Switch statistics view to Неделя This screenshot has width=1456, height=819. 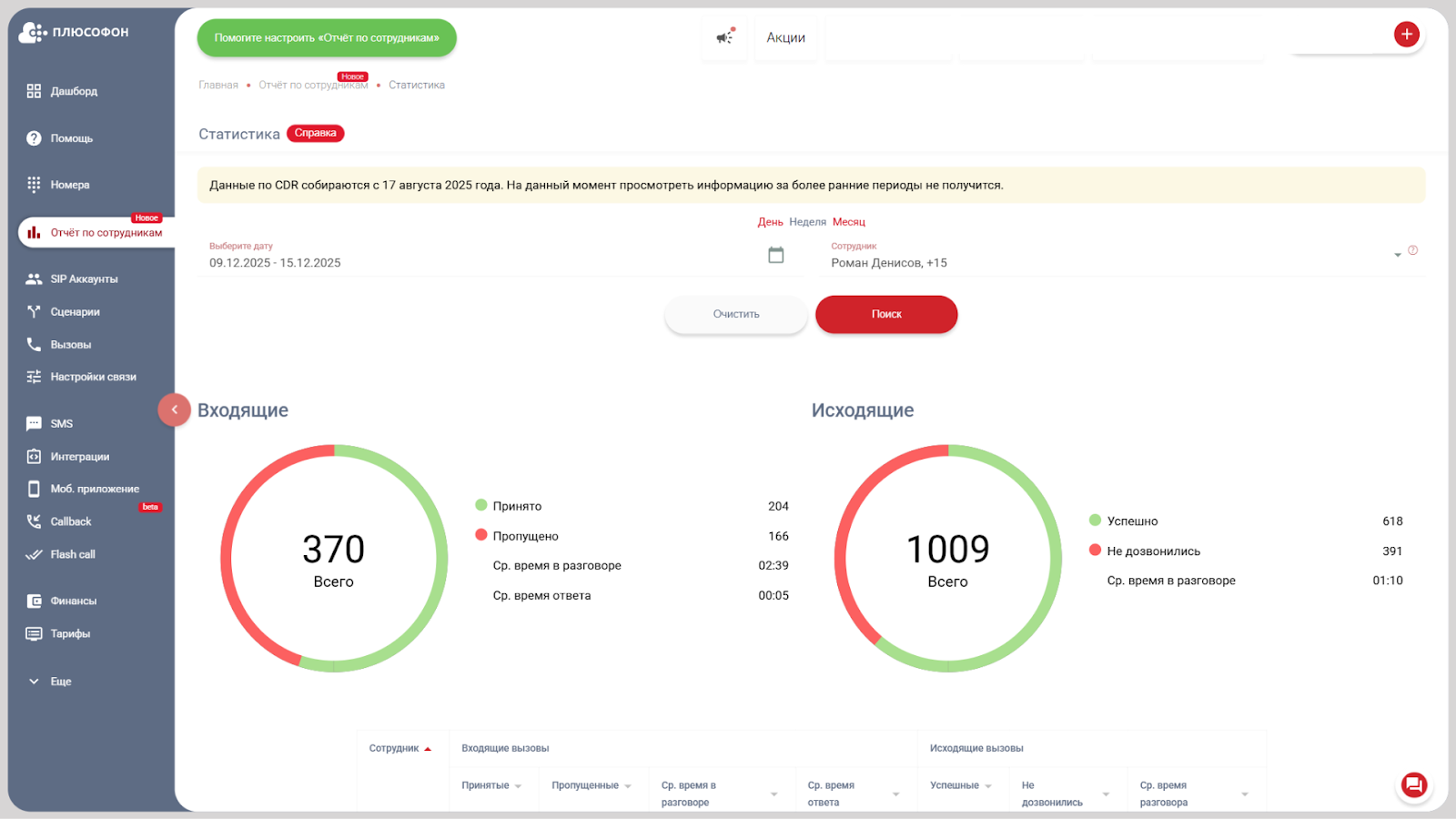click(x=807, y=221)
